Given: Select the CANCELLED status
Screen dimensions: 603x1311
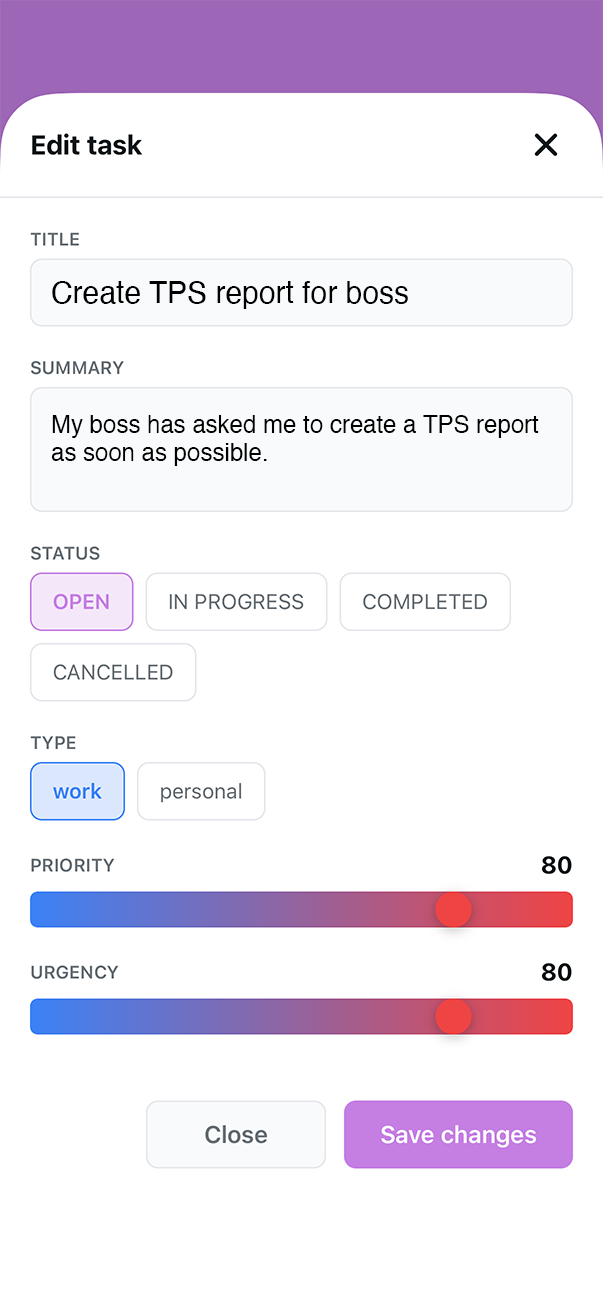Looking at the screenshot, I should (x=112, y=672).
